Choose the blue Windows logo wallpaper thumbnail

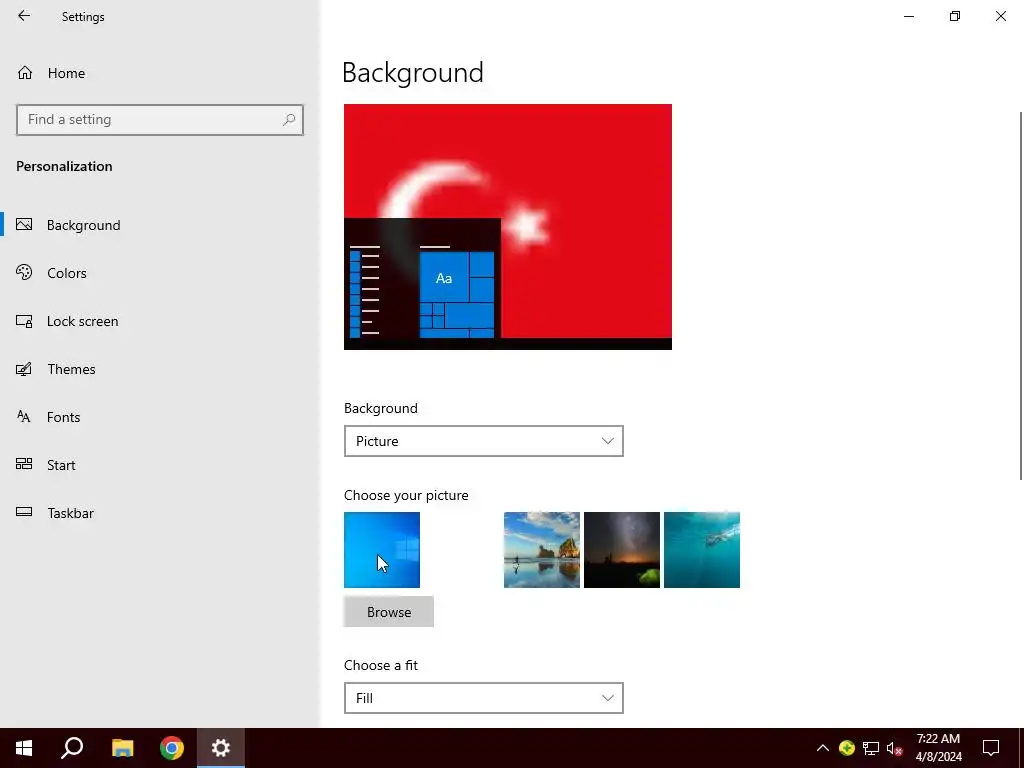(382, 550)
